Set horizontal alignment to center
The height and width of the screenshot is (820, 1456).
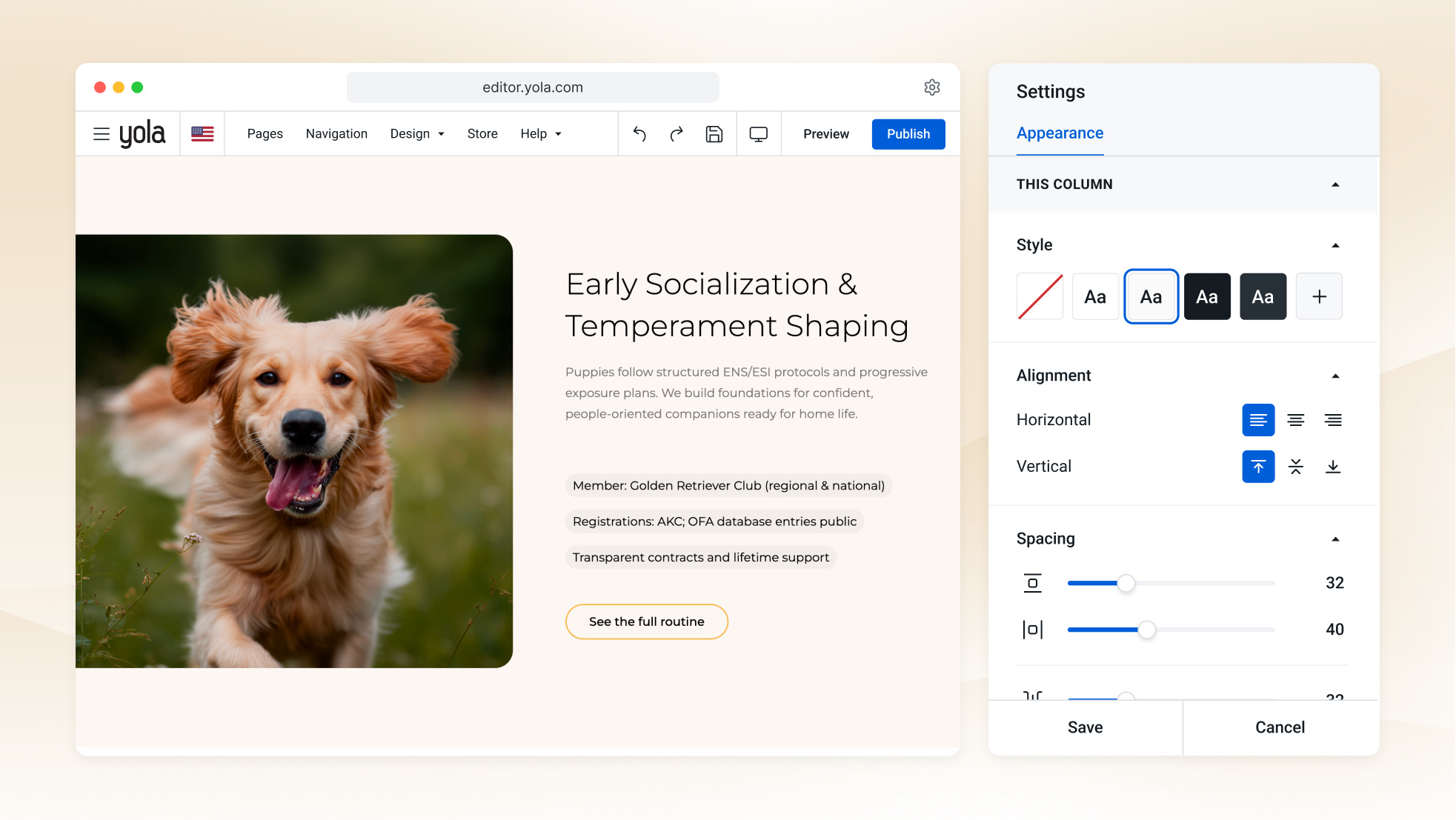point(1296,420)
